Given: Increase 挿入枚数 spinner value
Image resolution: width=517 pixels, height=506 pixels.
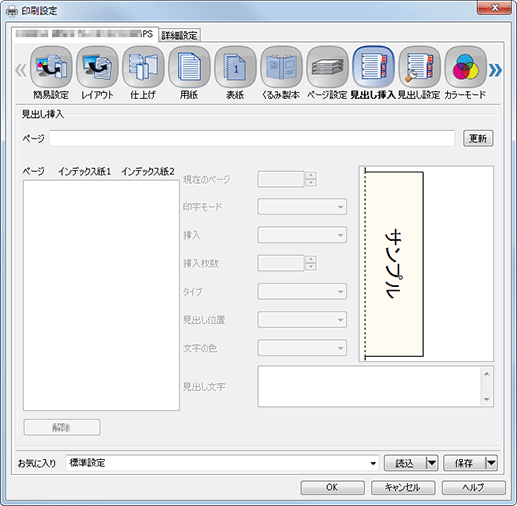Looking at the screenshot, I should [311, 259].
